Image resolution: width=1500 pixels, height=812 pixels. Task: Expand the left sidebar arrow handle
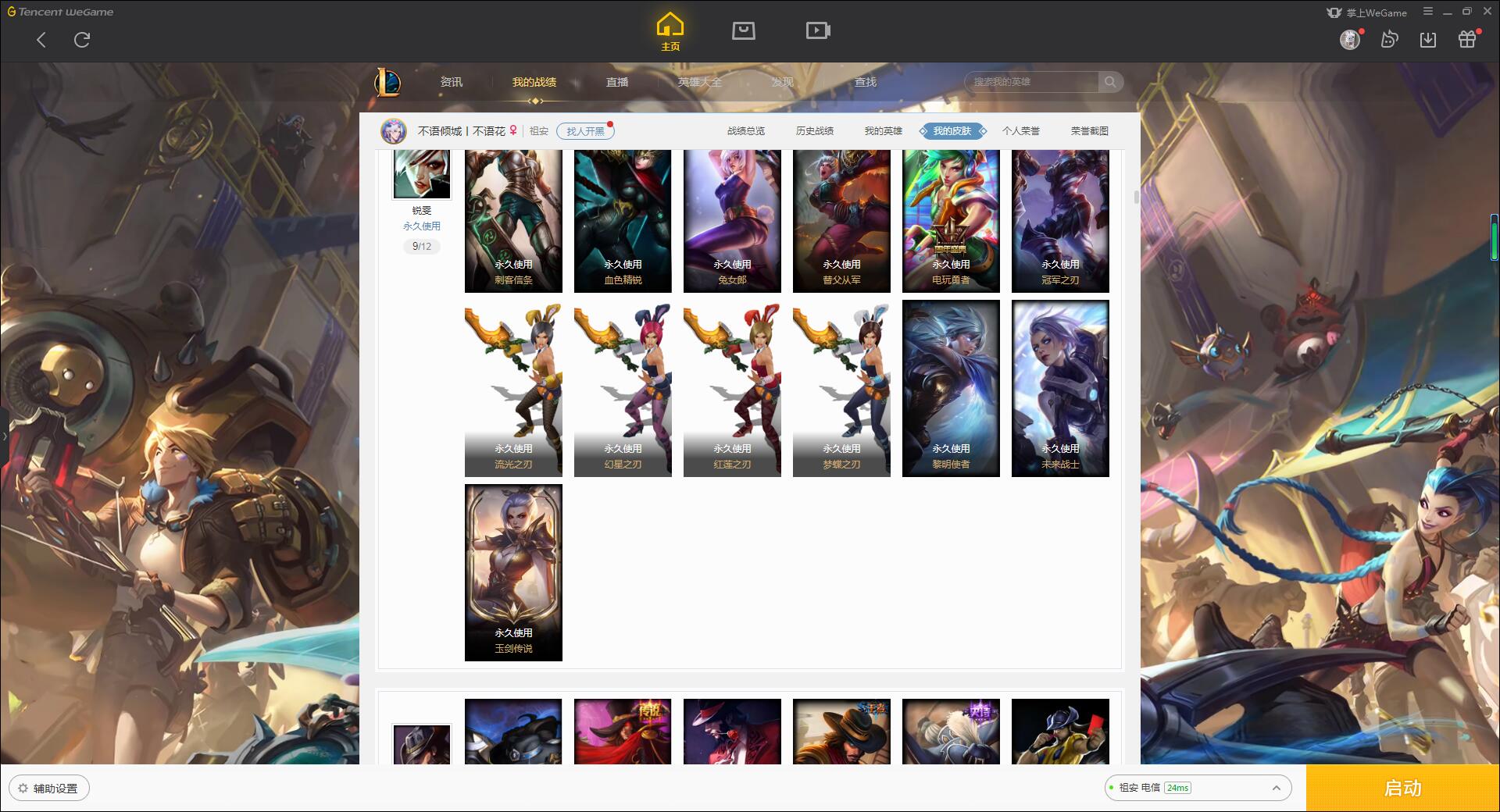(4, 436)
